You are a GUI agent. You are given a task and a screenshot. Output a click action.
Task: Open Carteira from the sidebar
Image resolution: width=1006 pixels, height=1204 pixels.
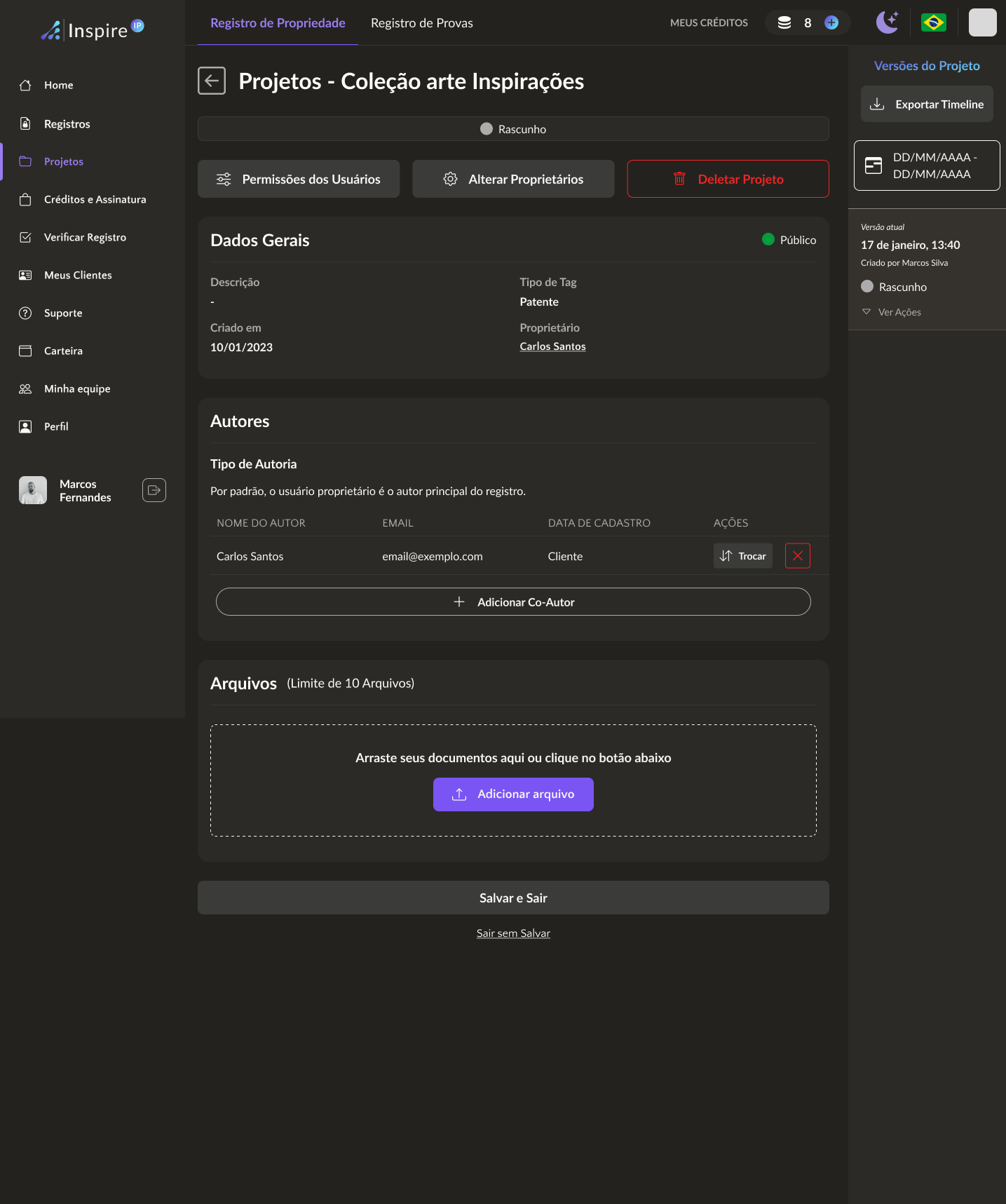tap(63, 351)
